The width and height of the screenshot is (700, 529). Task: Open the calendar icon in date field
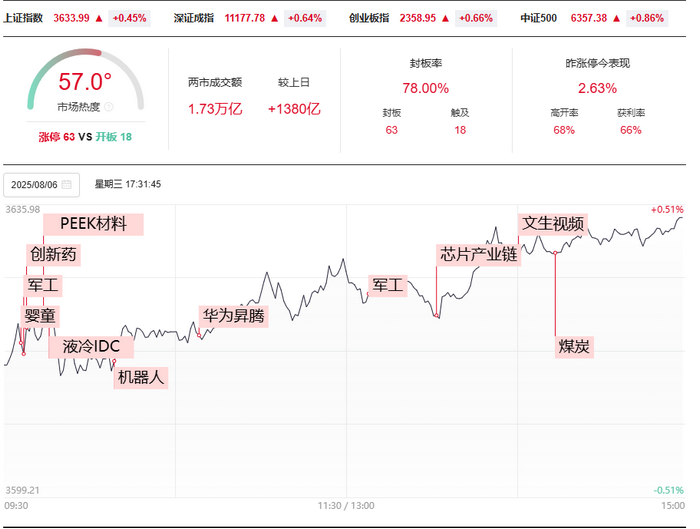[66, 184]
